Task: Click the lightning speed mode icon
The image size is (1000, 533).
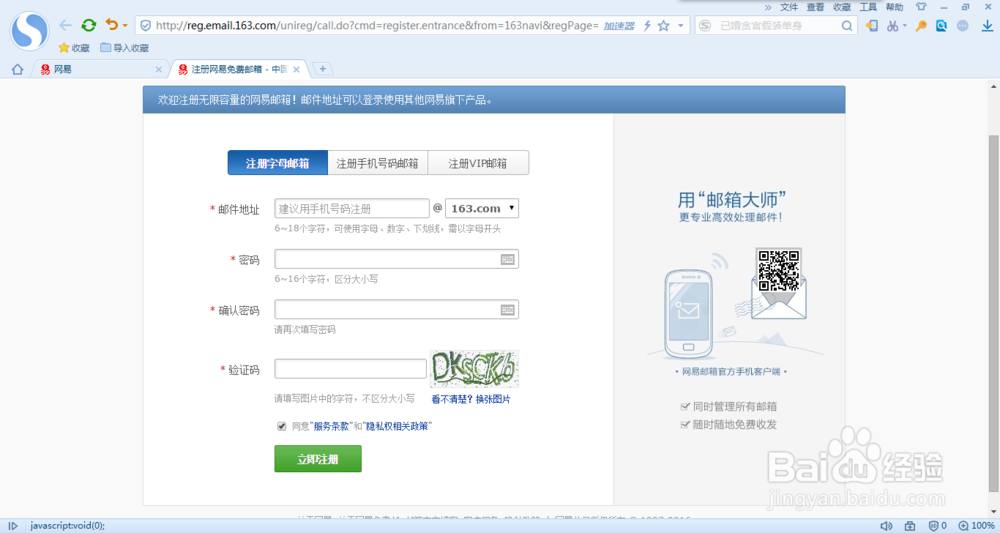Action: click(x=647, y=26)
